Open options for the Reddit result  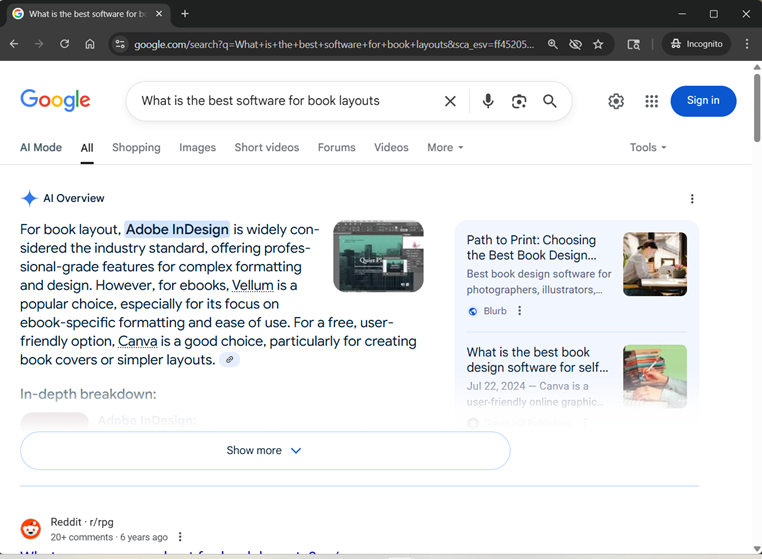coord(180,537)
